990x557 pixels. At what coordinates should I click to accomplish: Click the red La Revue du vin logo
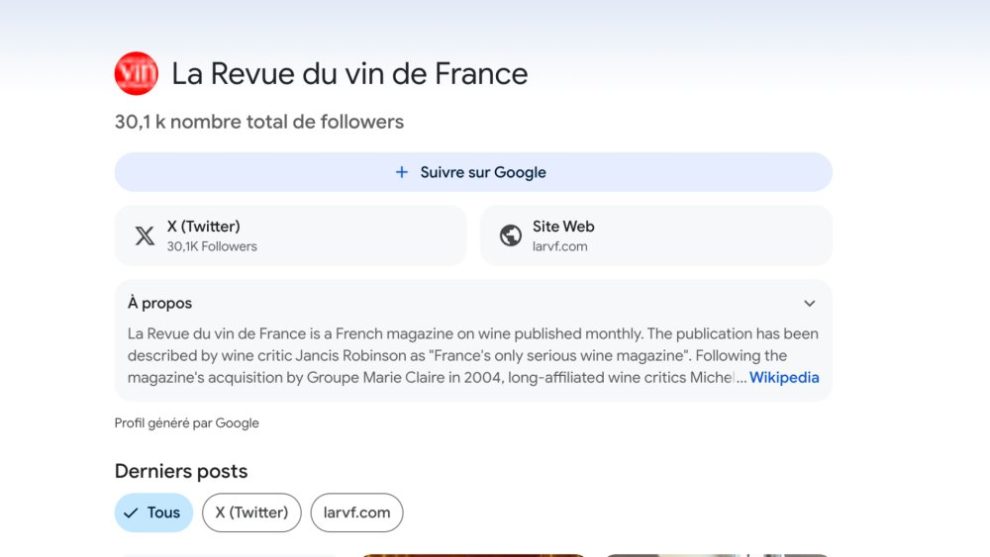tap(136, 73)
